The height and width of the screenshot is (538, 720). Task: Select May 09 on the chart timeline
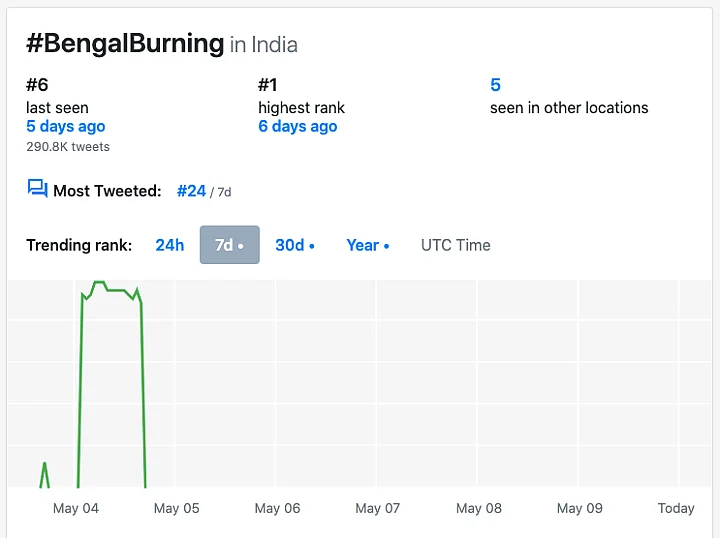579,508
